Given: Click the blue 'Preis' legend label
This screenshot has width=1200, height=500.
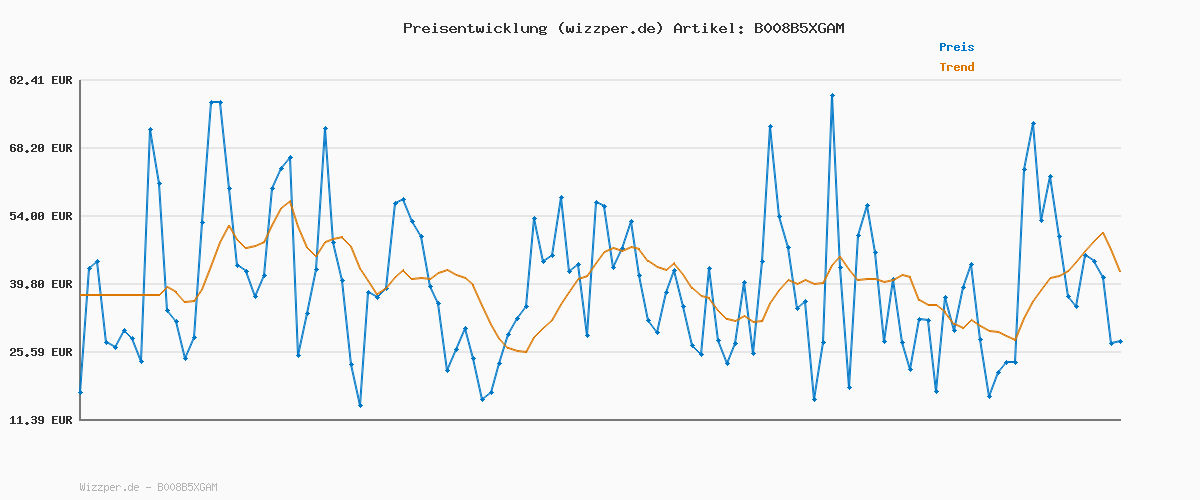Looking at the screenshot, I should pyautogui.click(x=956, y=47).
